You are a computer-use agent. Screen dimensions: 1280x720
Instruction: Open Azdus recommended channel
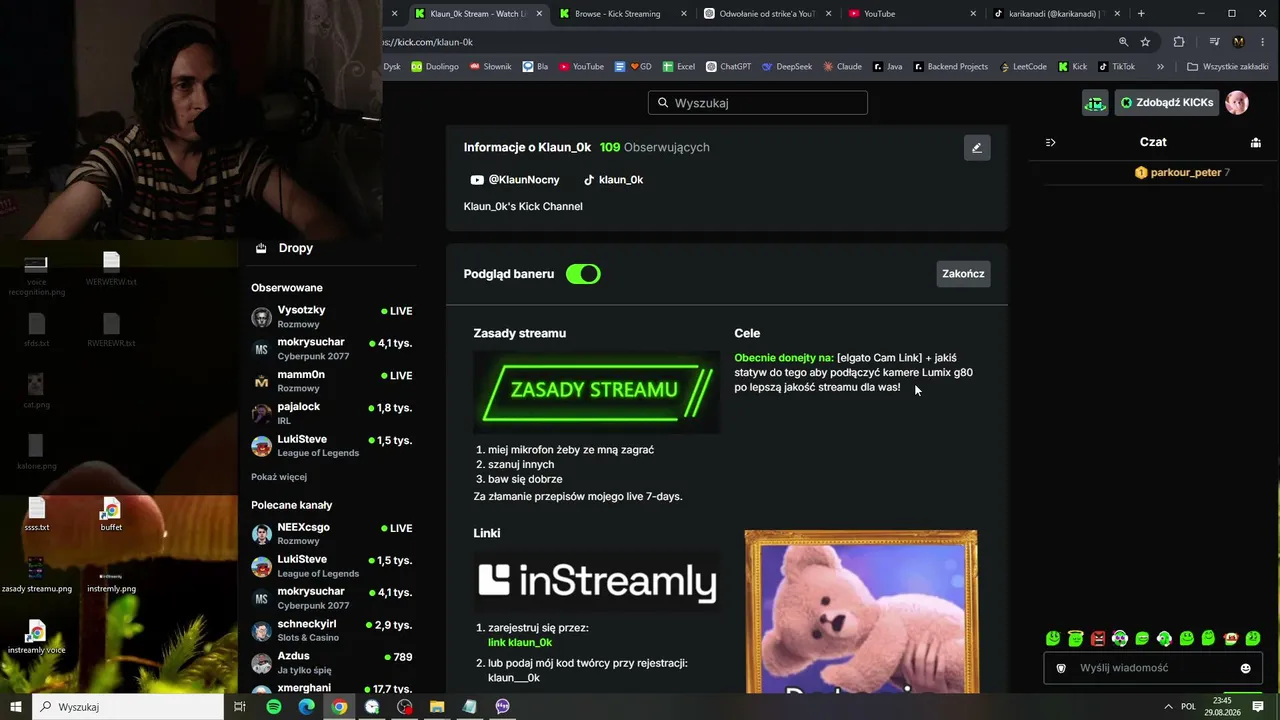coord(332,663)
